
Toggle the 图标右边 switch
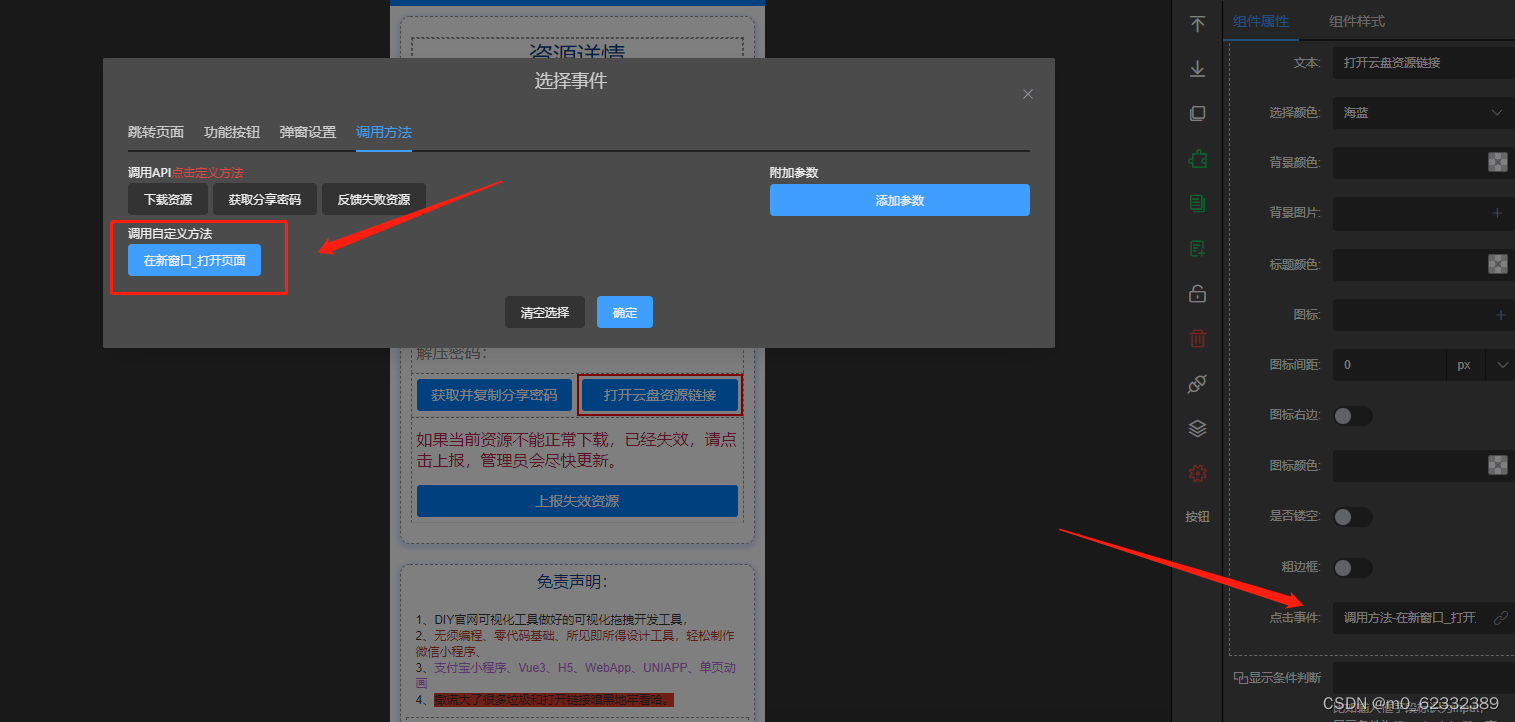click(1352, 415)
